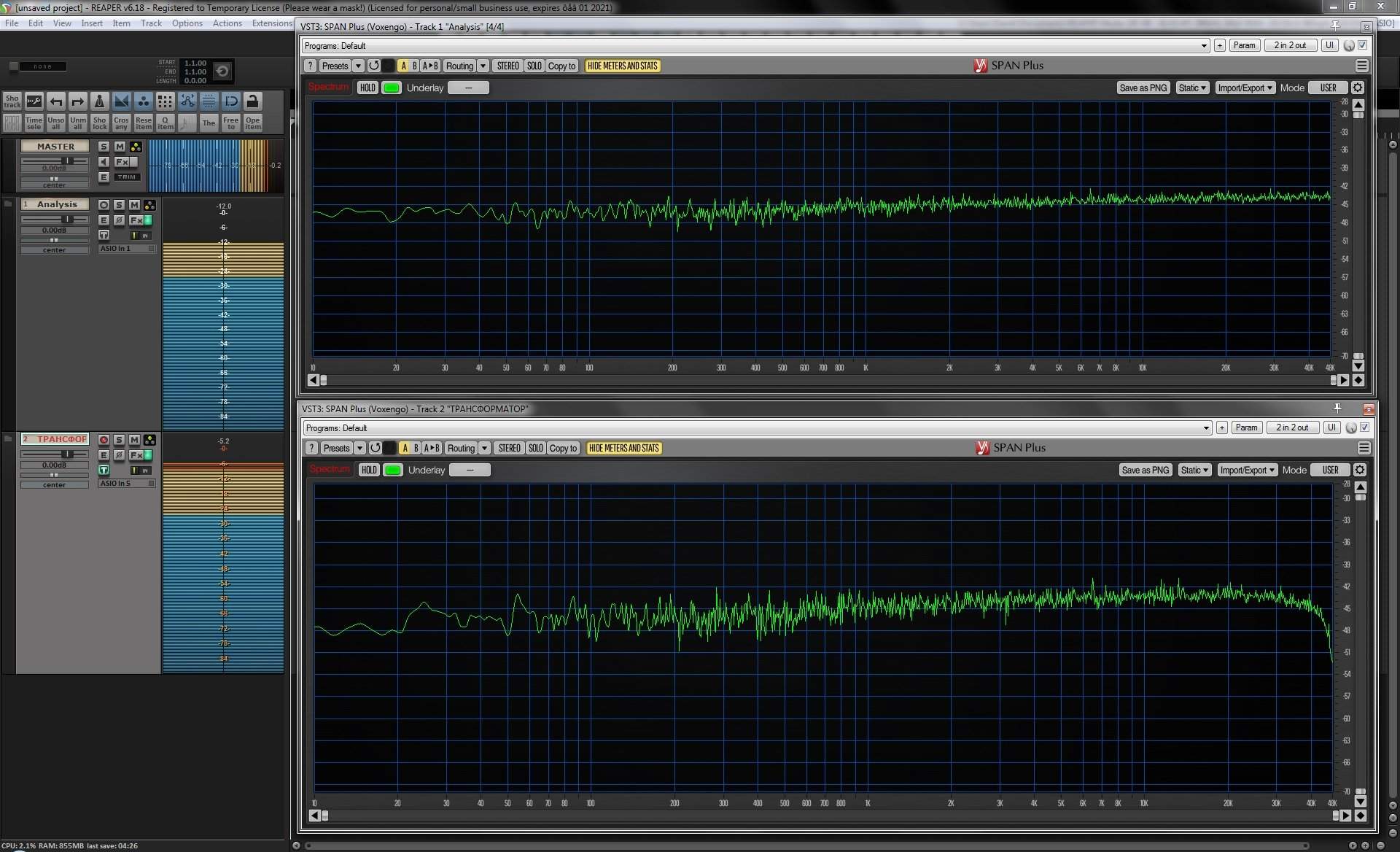Viewport: 1400px width, 852px height.
Task: Toggle the item grouping icon
Action: point(144,101)
